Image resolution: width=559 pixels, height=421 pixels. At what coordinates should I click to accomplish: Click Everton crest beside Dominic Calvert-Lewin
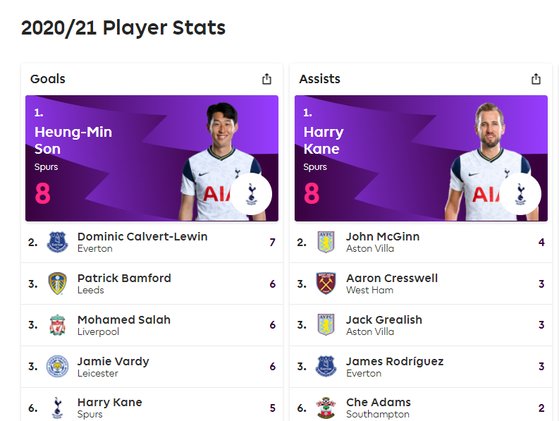pyautogui.click(x=57, y=242)
